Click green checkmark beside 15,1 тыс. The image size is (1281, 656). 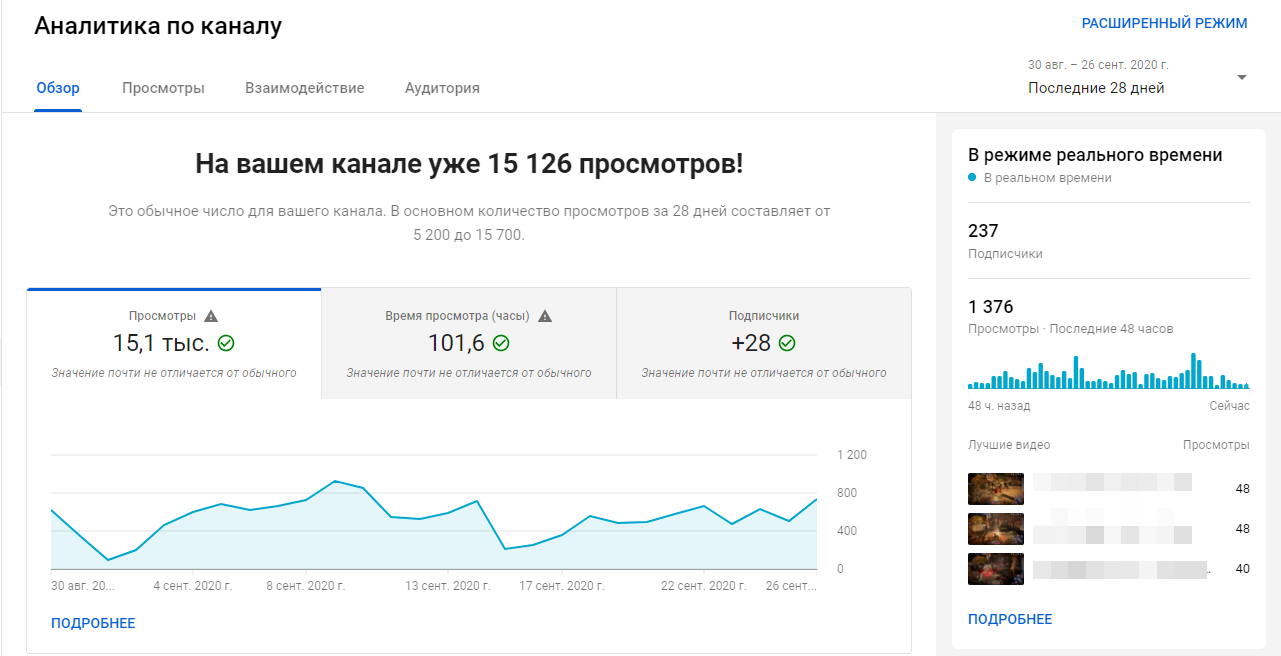(226, 343)
